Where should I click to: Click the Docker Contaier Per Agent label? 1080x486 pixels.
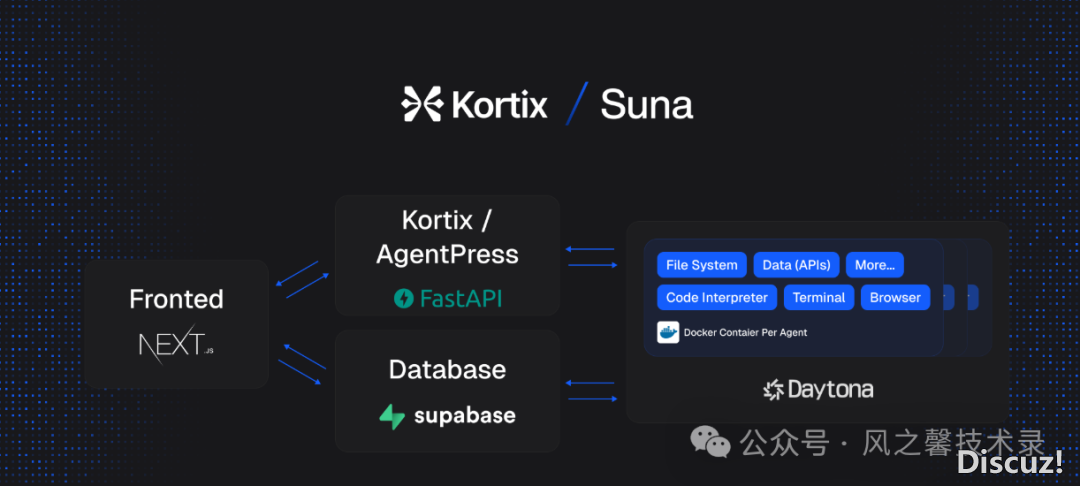pos(745,332)
